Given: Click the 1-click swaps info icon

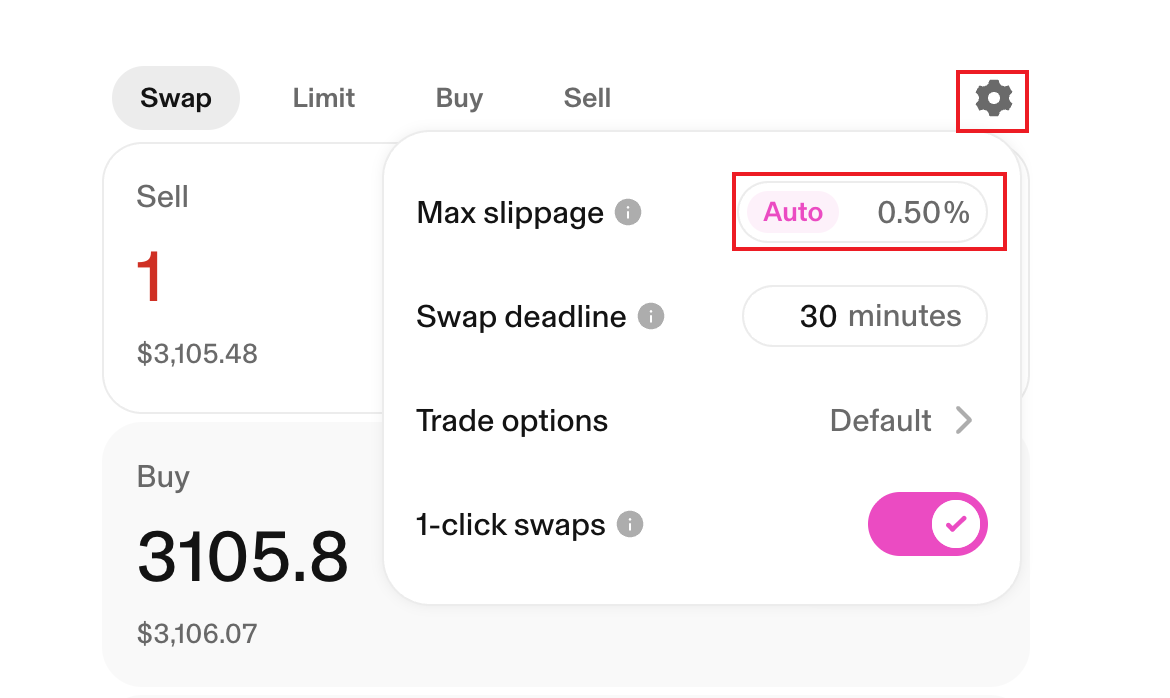Looking at the screenshot, I should click(x=630, y=525).
